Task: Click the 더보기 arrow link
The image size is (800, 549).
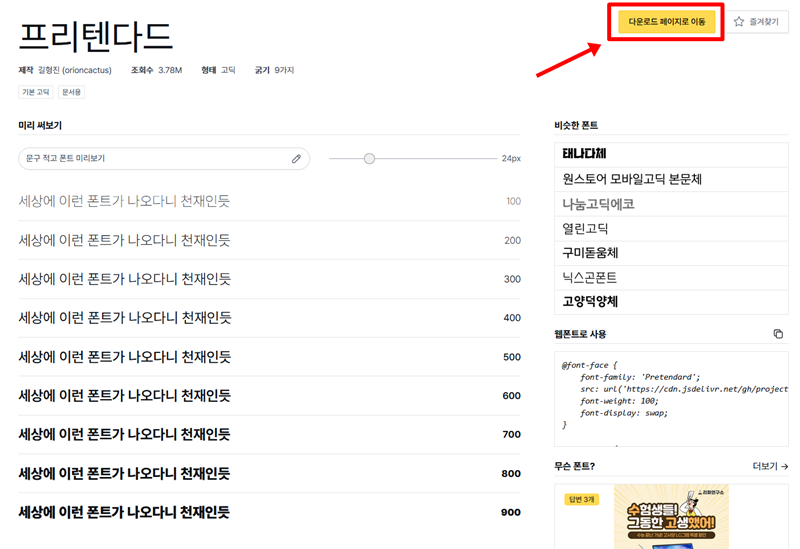Action: (x=770, y=466)
